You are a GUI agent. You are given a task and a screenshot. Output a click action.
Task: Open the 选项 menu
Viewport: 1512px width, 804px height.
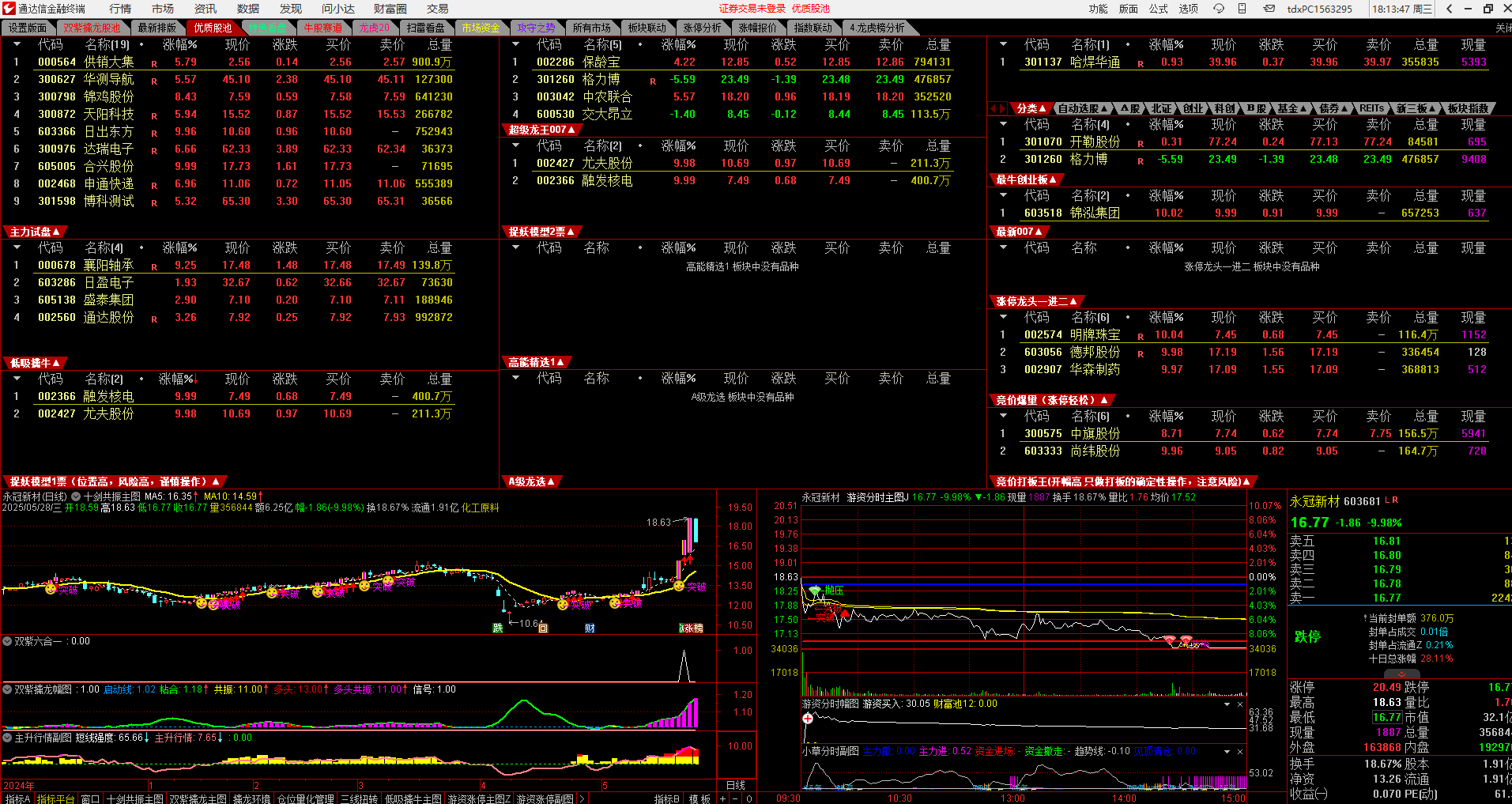[1189, 9]
